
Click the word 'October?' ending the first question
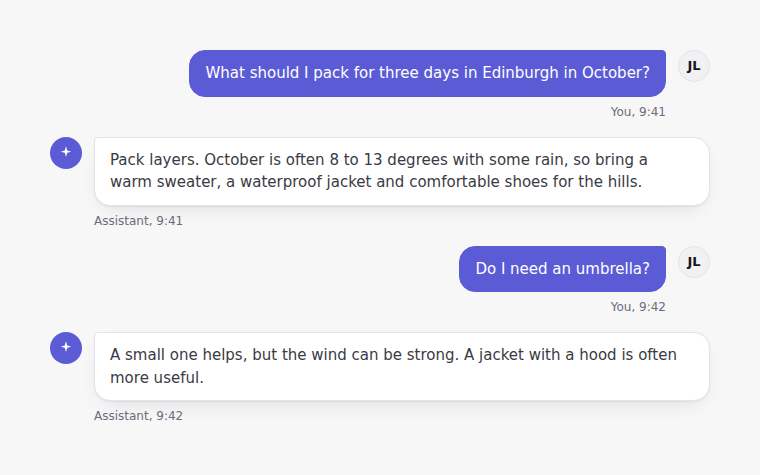[x=616, y=73]
